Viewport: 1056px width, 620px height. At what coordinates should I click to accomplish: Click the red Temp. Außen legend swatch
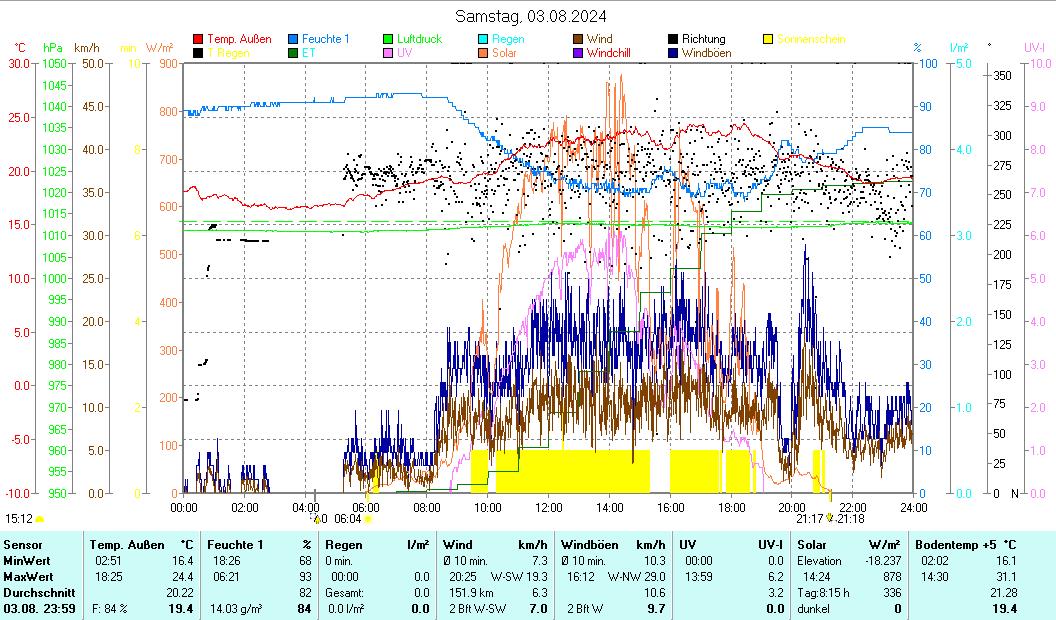(198, 39)
